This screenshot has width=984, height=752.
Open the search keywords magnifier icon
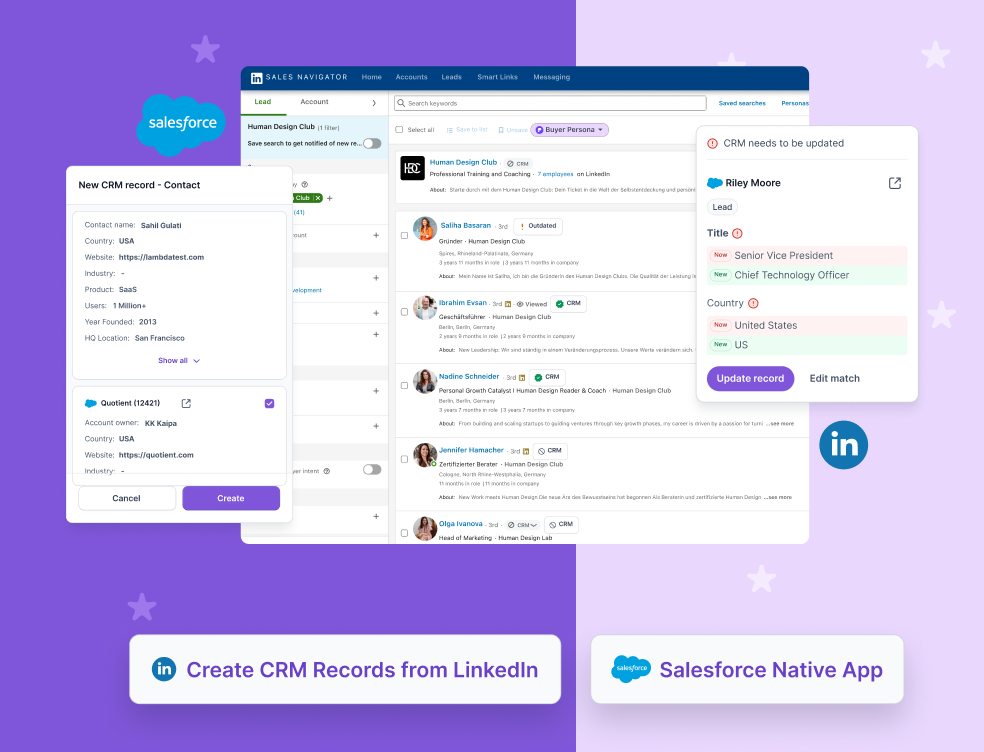[401, 102]
